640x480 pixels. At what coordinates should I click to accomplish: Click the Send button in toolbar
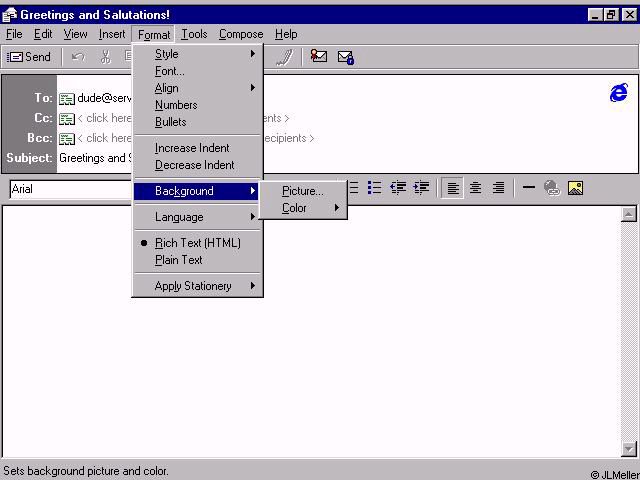tap(29, 57)
